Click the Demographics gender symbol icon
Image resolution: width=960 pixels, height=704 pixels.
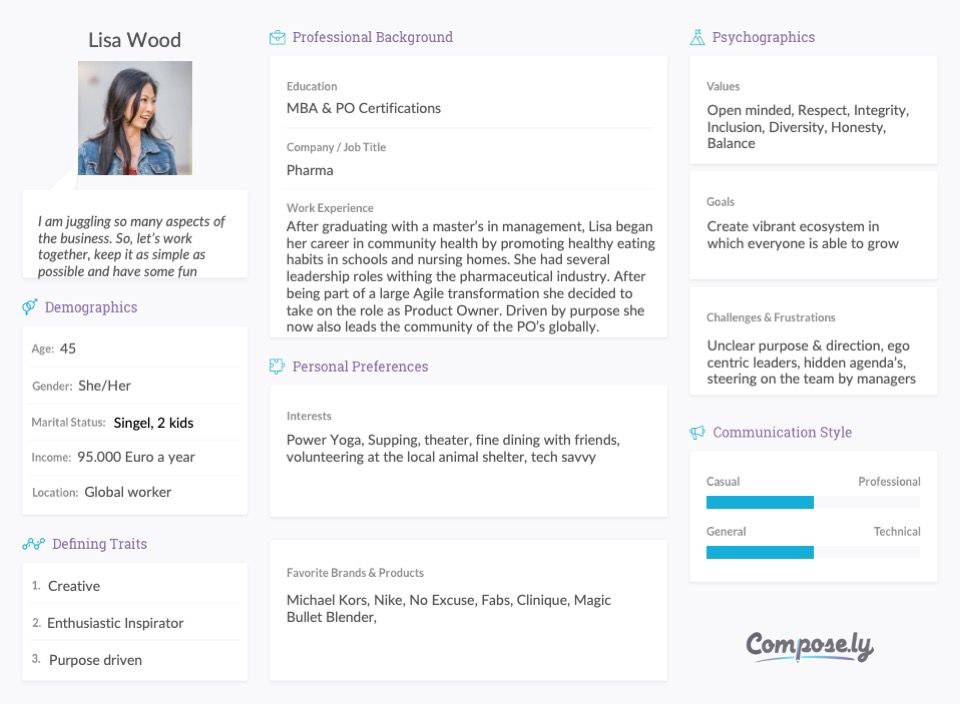(29, 307)
